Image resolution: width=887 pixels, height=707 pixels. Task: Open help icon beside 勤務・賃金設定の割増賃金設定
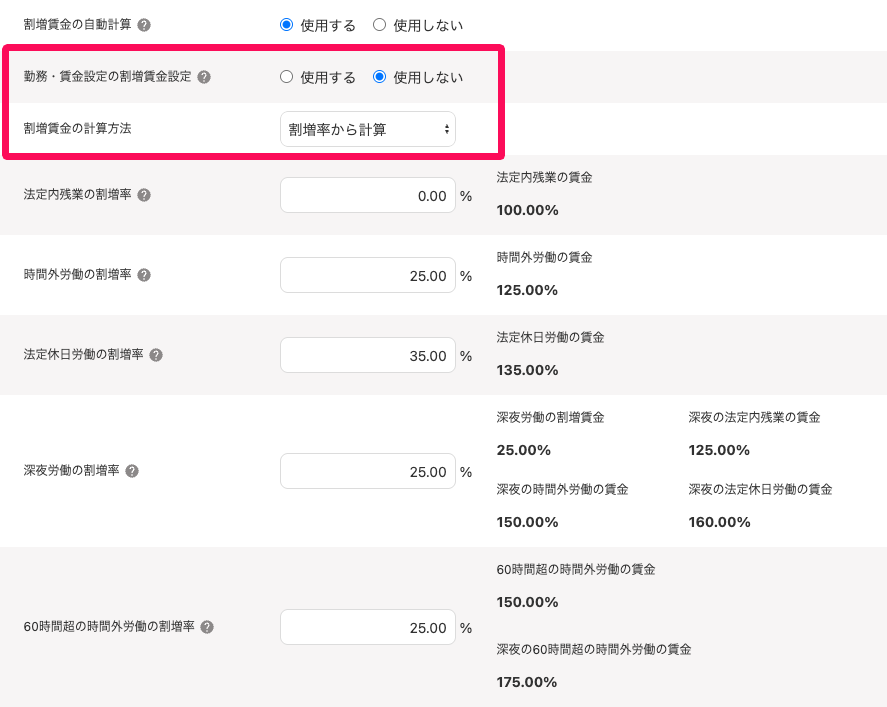(x=204, y=77)
